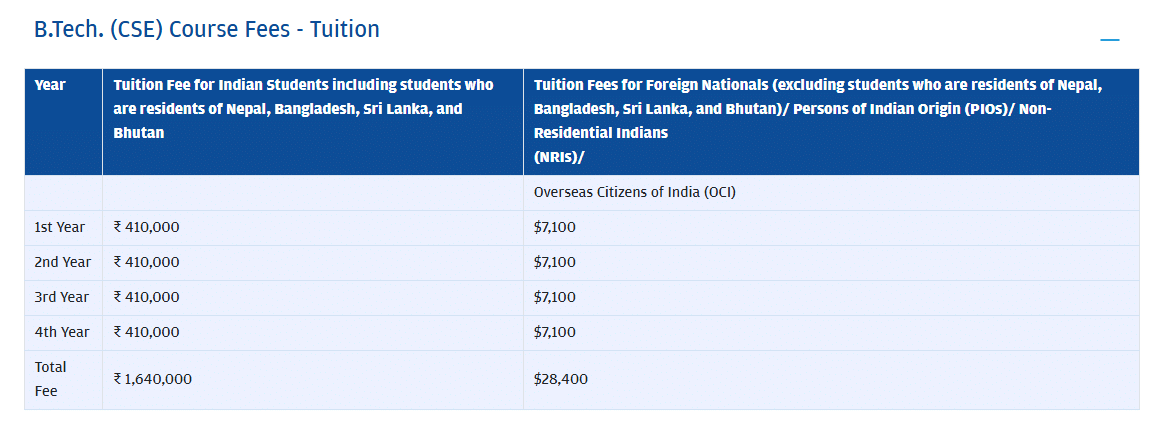
Task: Select the 4th Year row label
Action: pyautogui.click(x=61, y=332)
